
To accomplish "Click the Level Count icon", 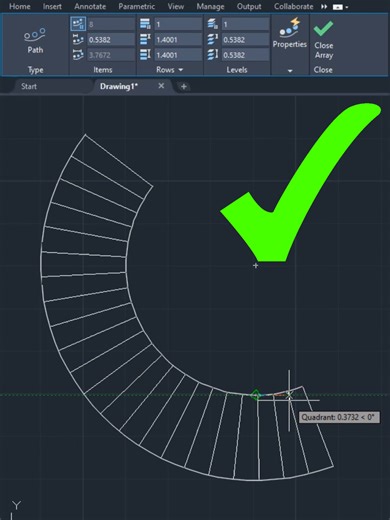I will (x=213, y=24).
